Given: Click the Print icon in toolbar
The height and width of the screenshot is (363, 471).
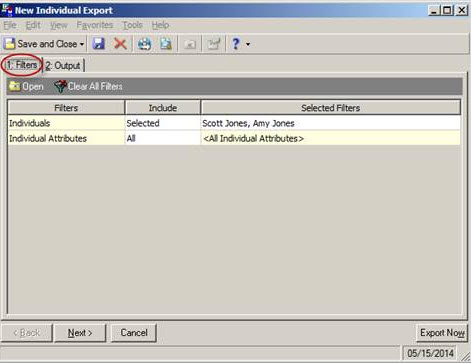Looking at the screenshot, I should (144, 44).
